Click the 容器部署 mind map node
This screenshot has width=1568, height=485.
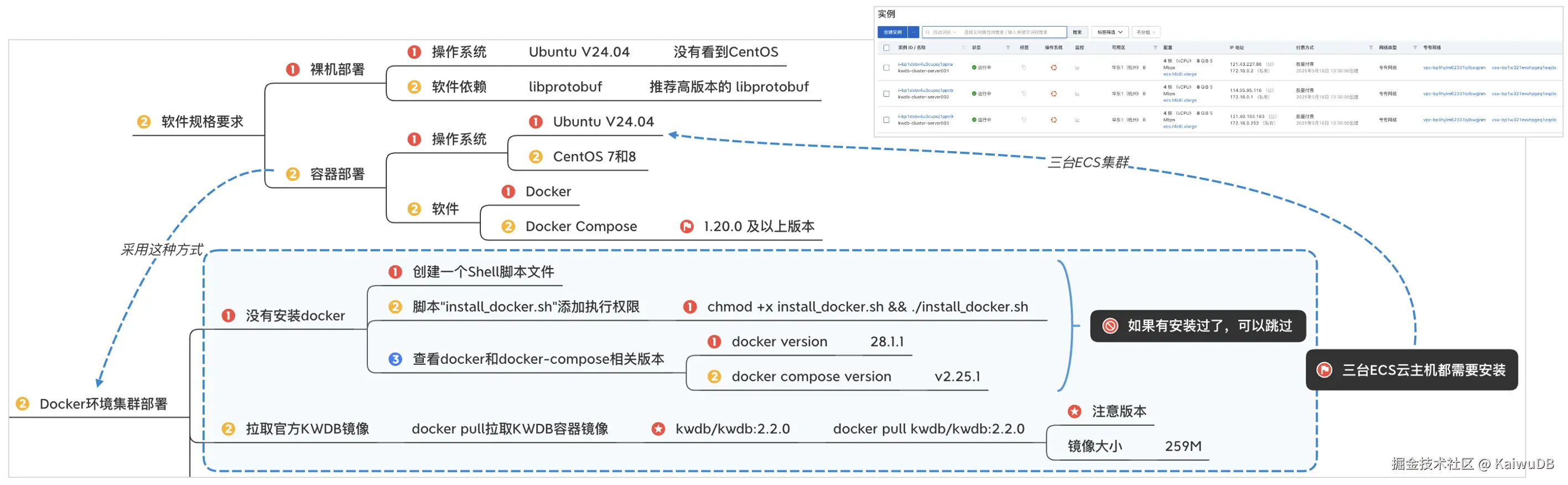click(x=336, y=174)
